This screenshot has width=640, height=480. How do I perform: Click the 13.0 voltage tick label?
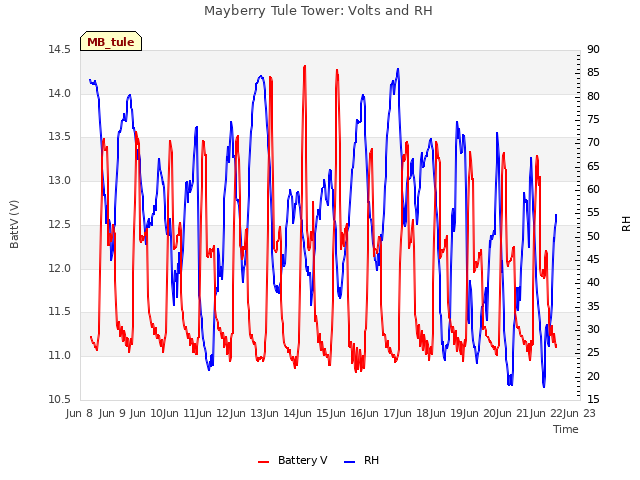(59, 180)
